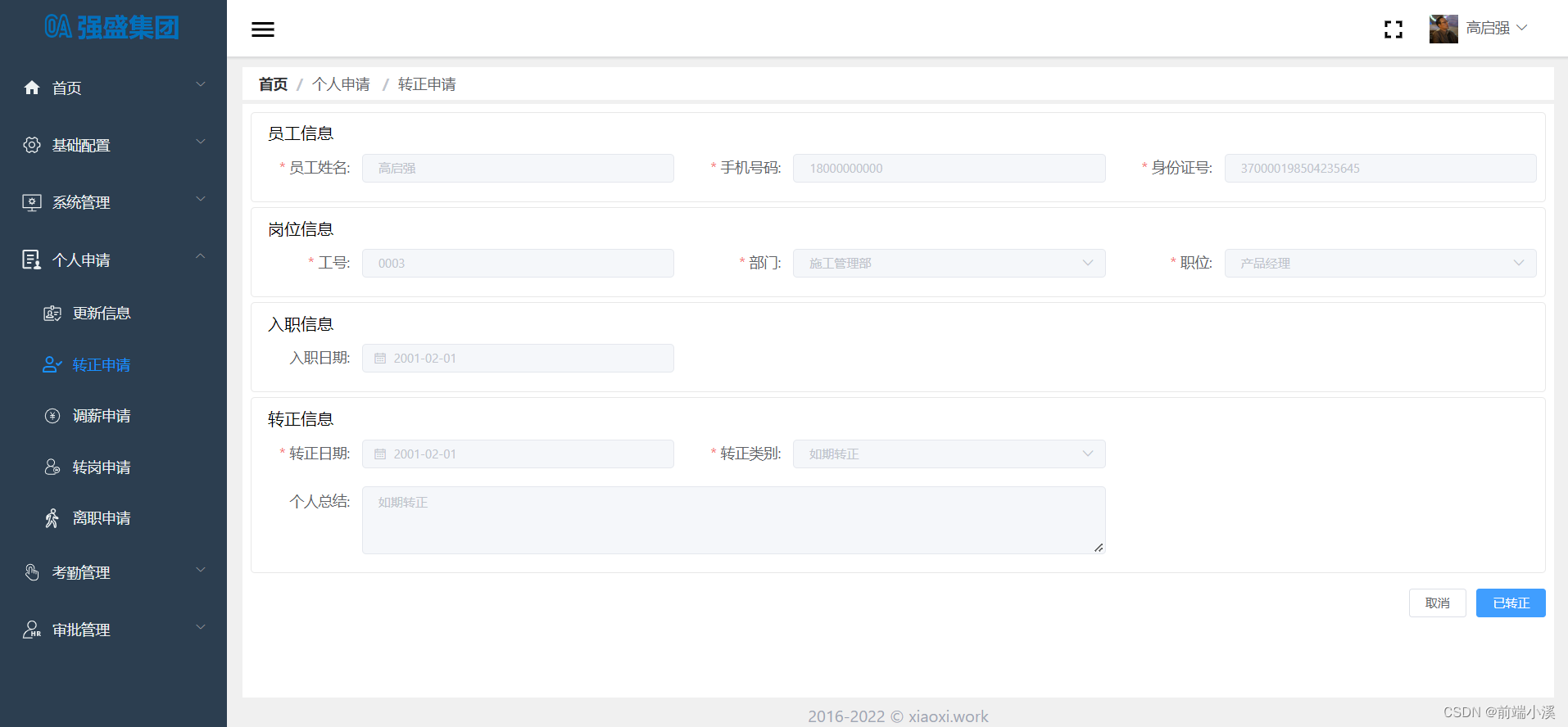Screen dimensions: 1568x727
Task: Open the 职位 dropdown showing 产品经理
Action: 1380,264
